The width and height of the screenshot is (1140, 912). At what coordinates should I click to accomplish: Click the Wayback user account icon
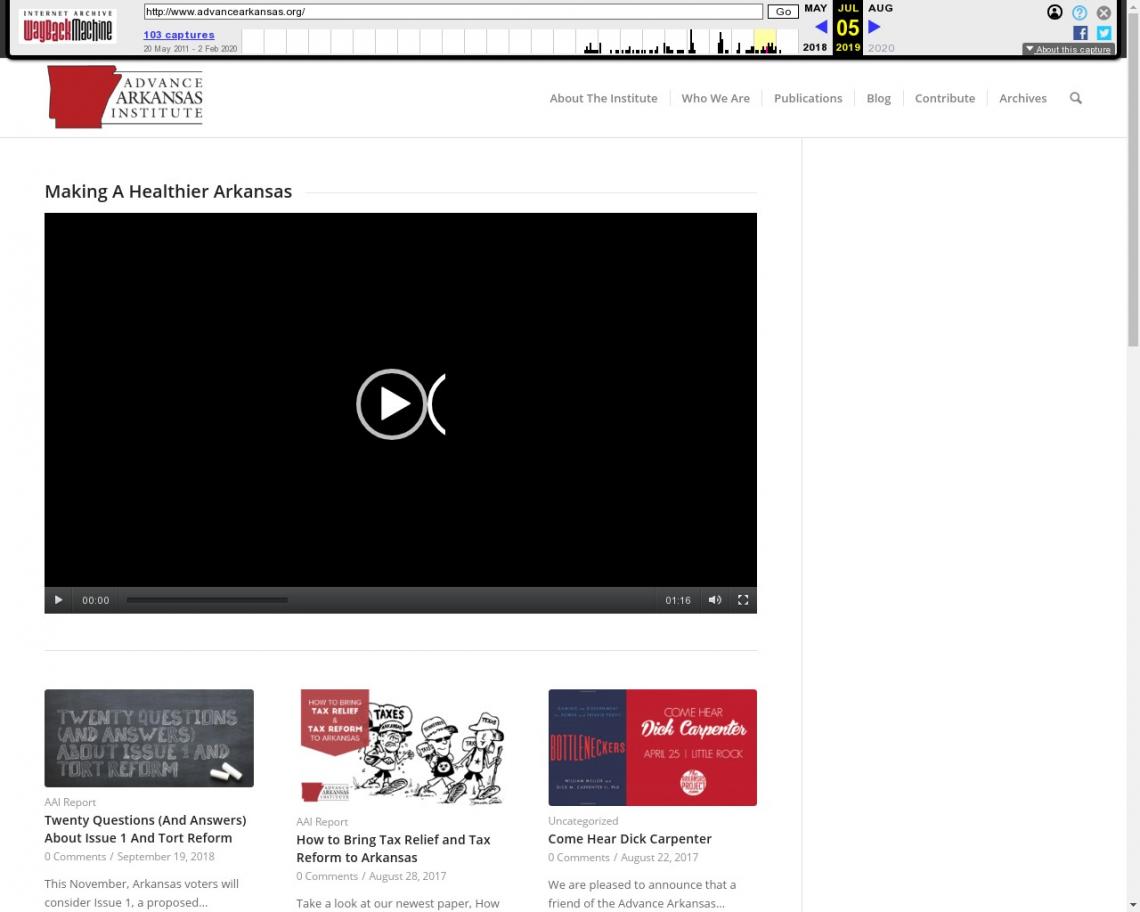[x=1054, y=12]
